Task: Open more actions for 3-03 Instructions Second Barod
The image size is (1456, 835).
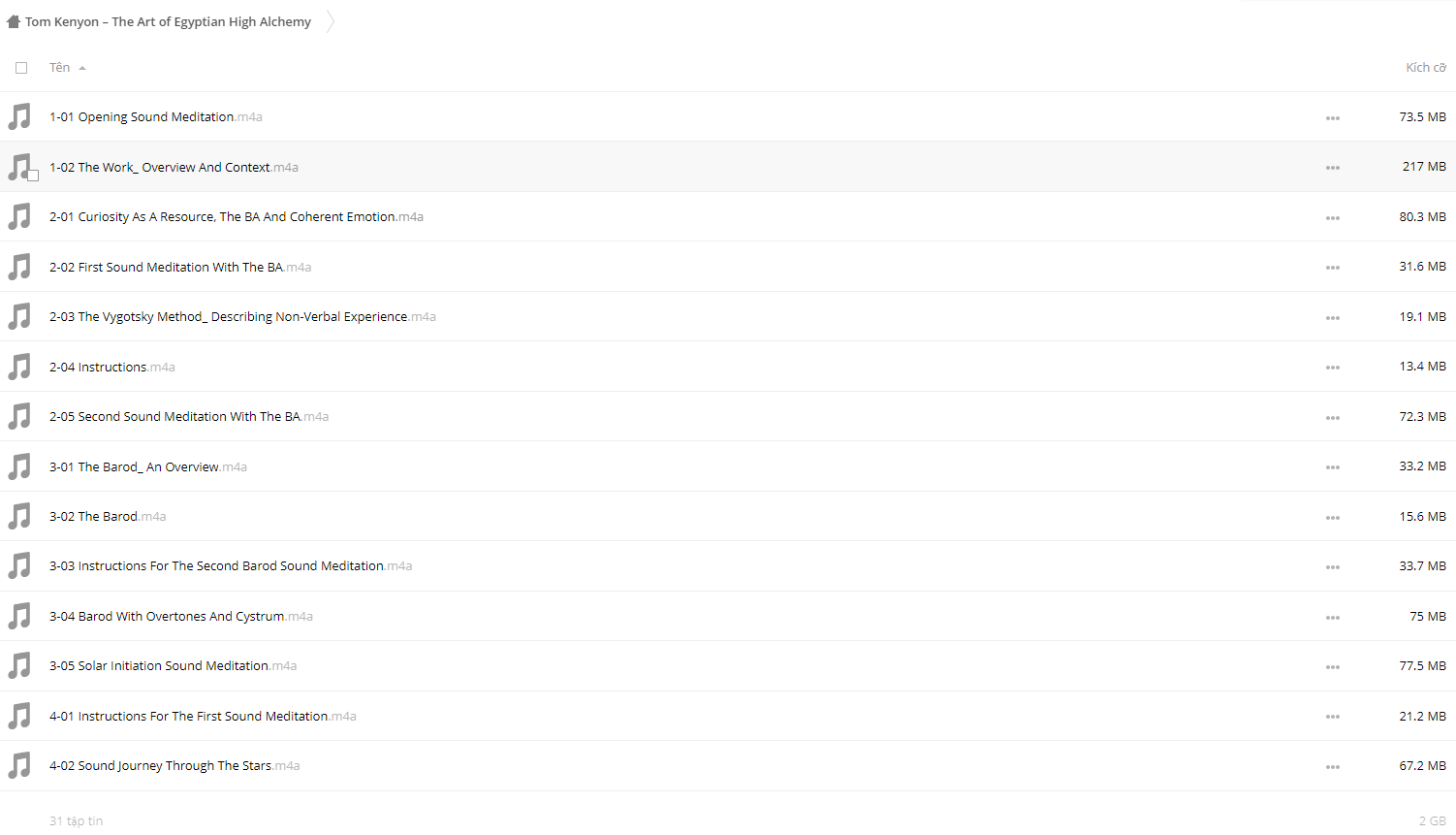Action: tap(1333, 566)
